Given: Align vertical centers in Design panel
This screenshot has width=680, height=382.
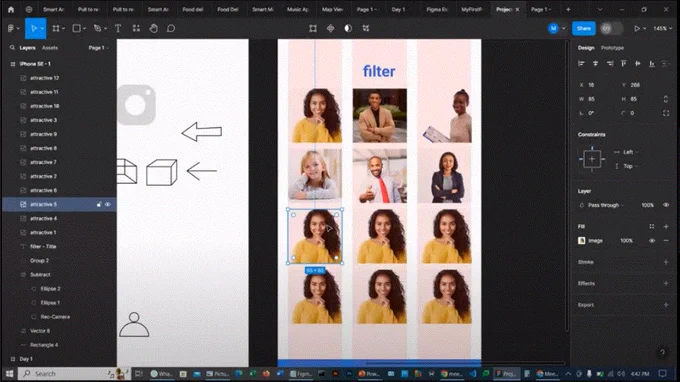Looking at the screenshot, I should 638,63.
